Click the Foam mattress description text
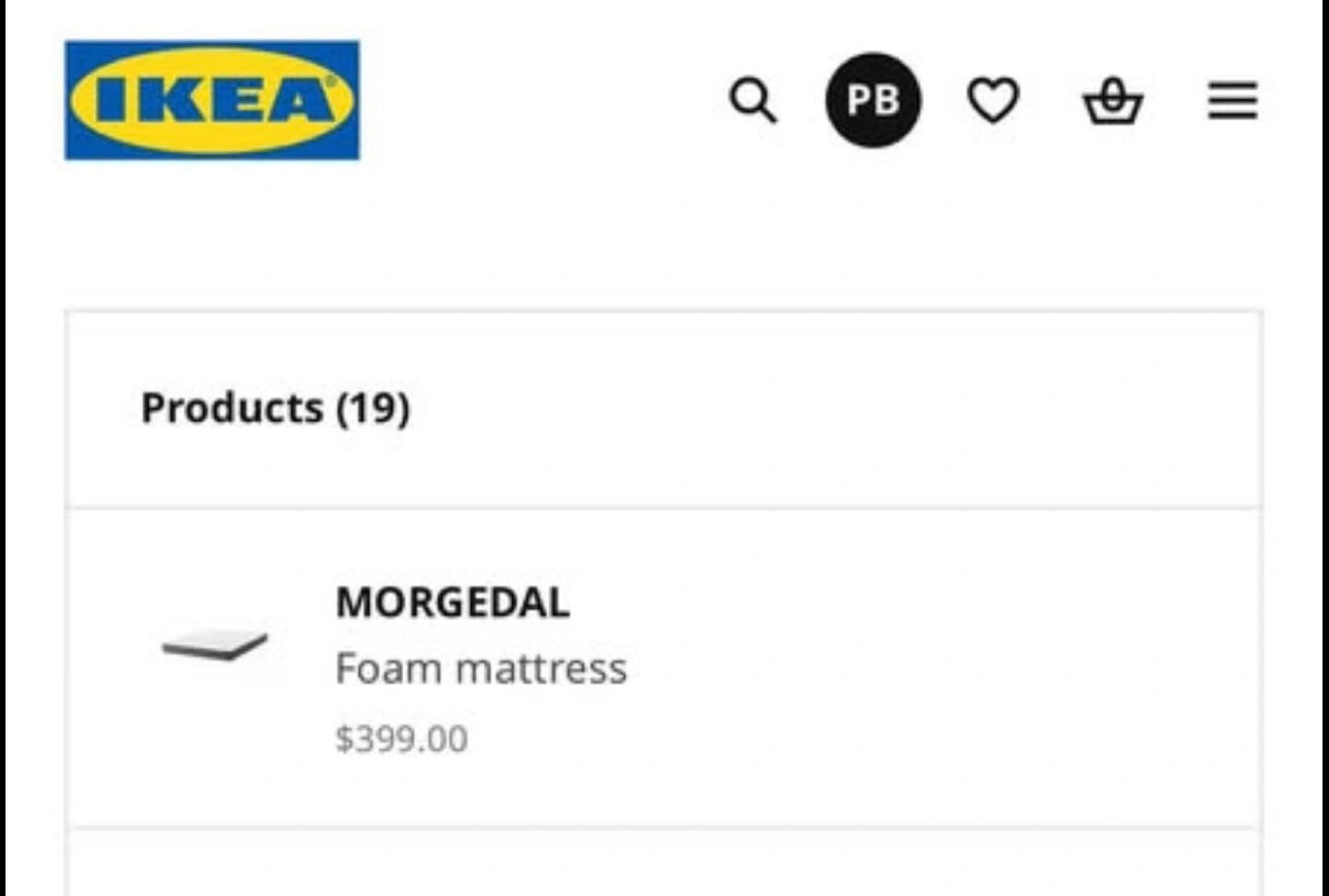 [481, 668]
